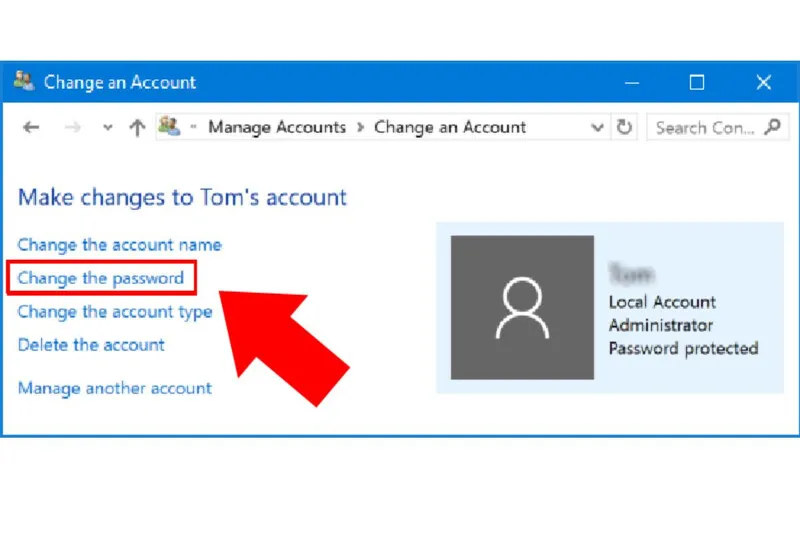Open Change the account name link
Viewport: 800px width, 533px height.
pyautogui.click(x=119, y=245)
